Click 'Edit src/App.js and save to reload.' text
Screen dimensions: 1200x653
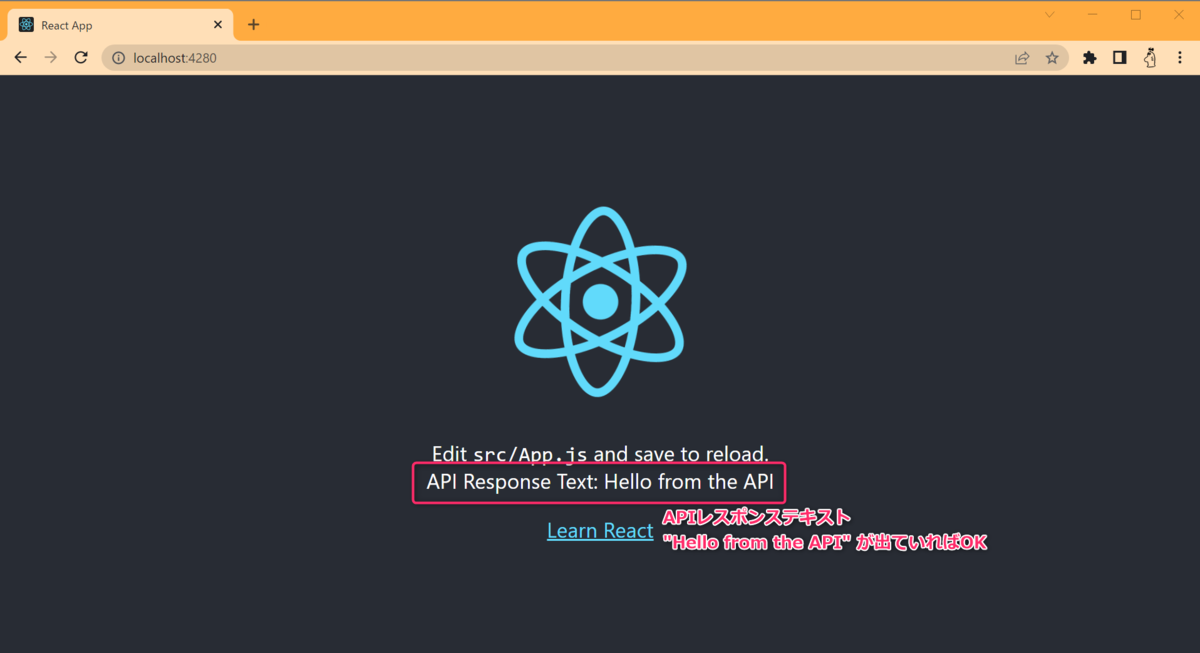(x=600, y=454)
